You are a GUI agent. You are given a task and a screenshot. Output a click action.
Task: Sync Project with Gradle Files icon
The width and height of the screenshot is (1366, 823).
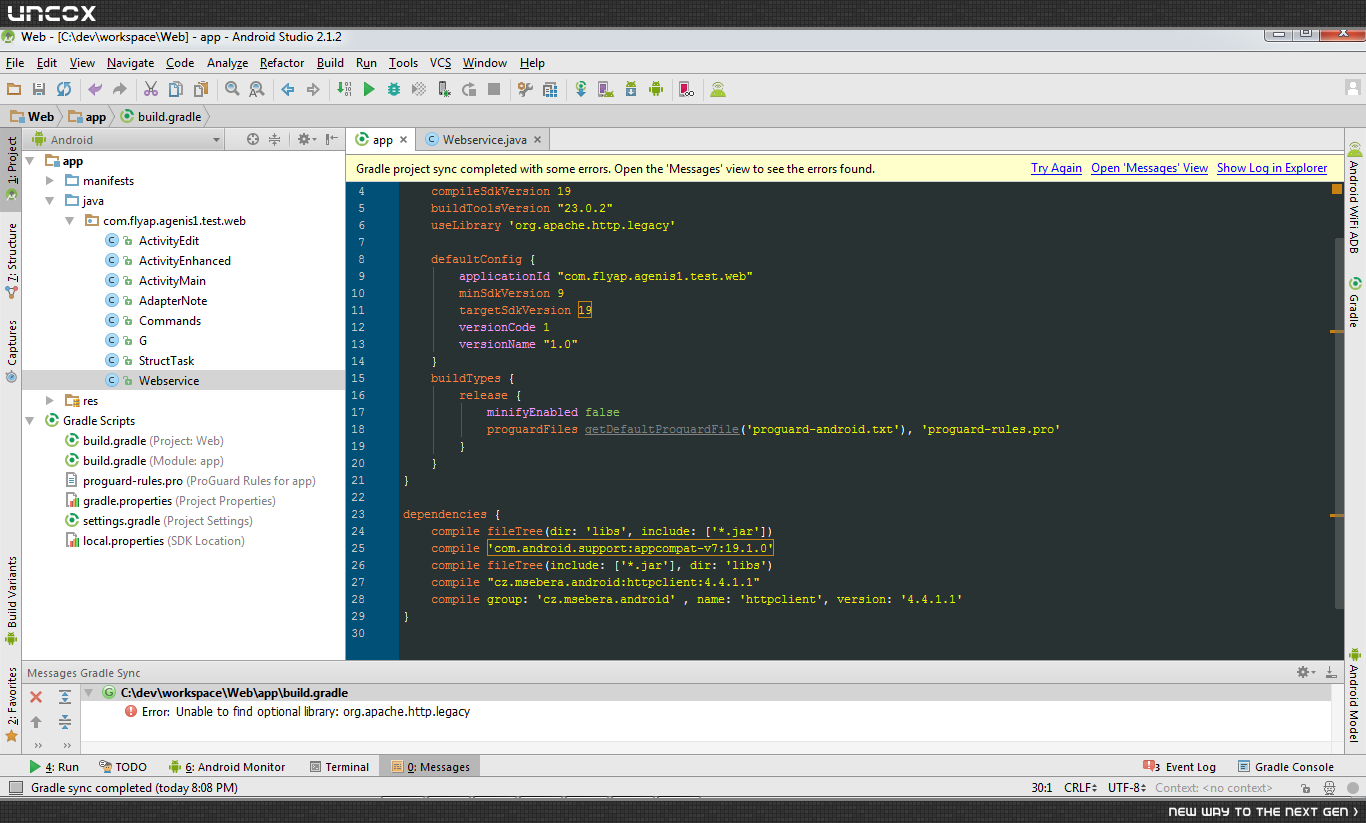(581, 89)
